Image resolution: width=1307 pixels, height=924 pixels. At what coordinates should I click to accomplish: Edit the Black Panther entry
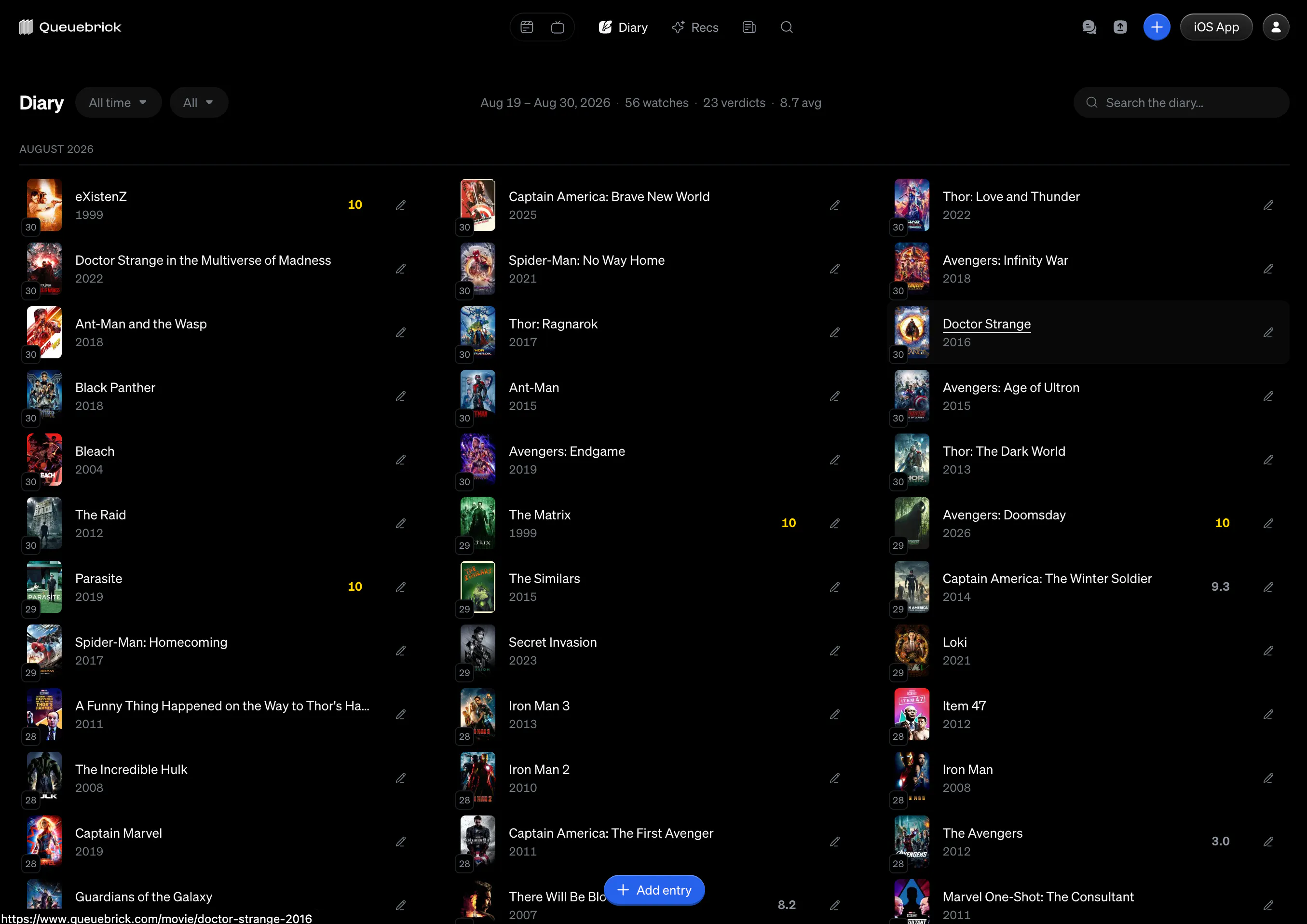point(401,396)
